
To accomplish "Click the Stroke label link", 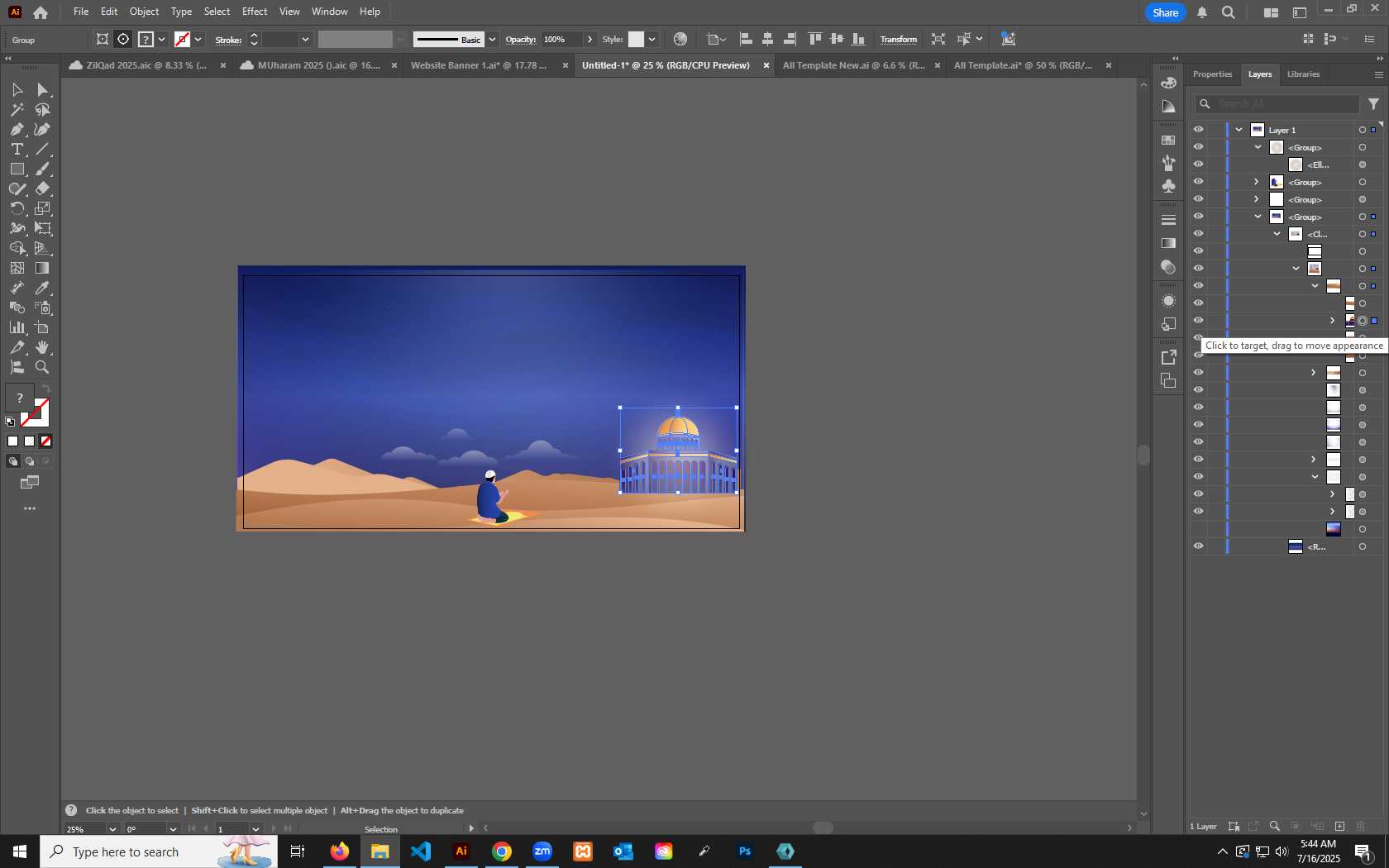I will tap(228, 40).
